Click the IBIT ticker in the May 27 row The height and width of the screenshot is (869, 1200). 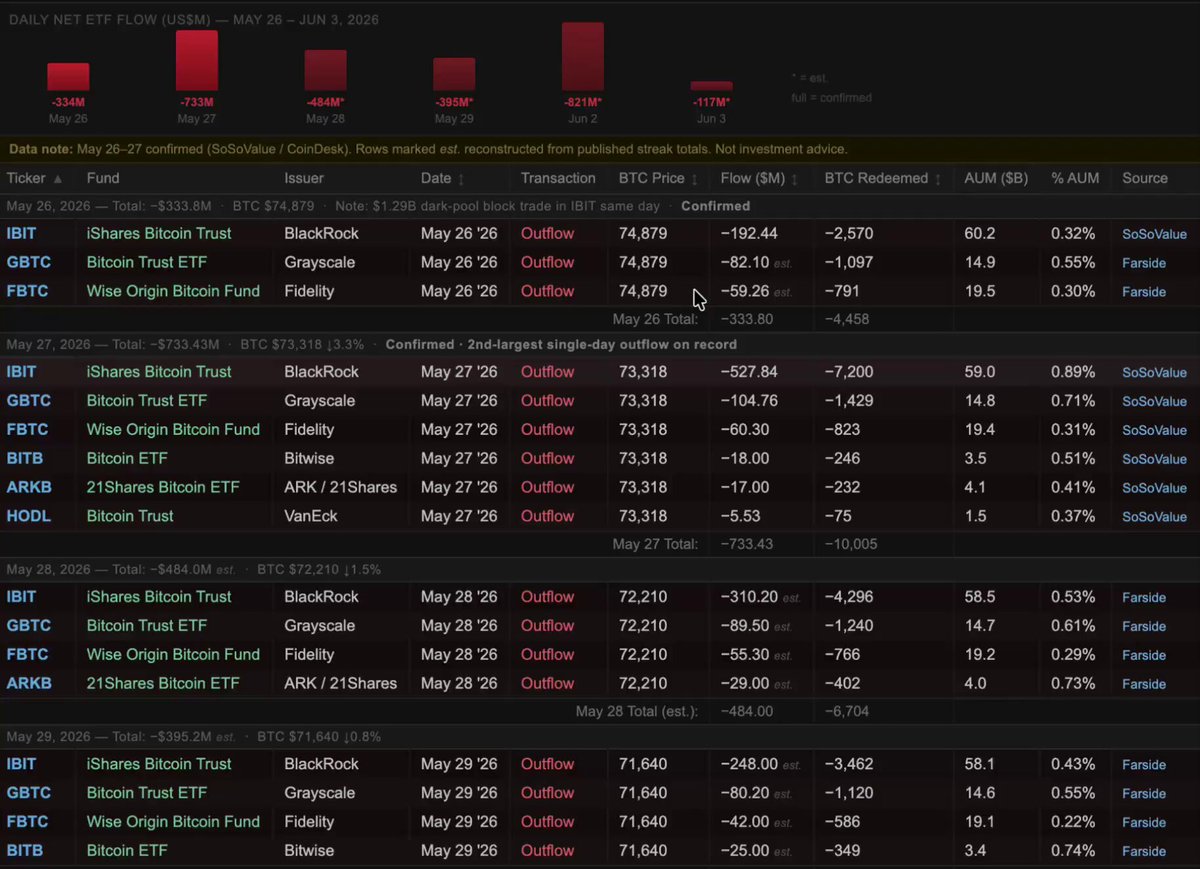[x=22, y=371]
